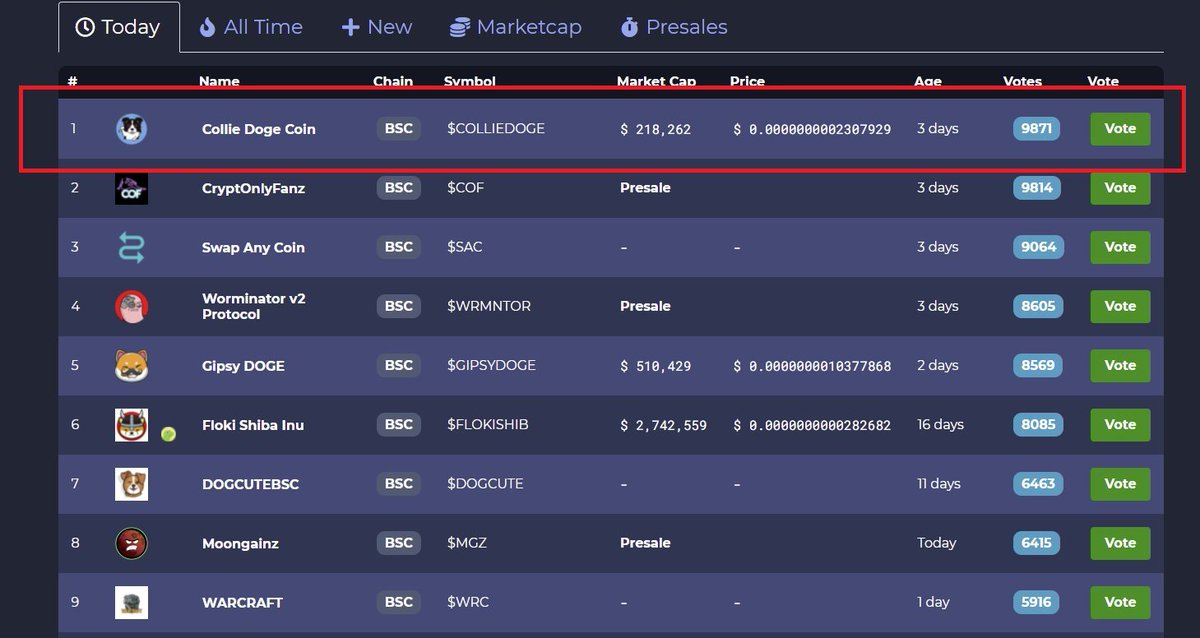Click the 9871 votes badge
Image resolution: width=1200 pixels, height=638 pixels.
[x=1037, y=129]
